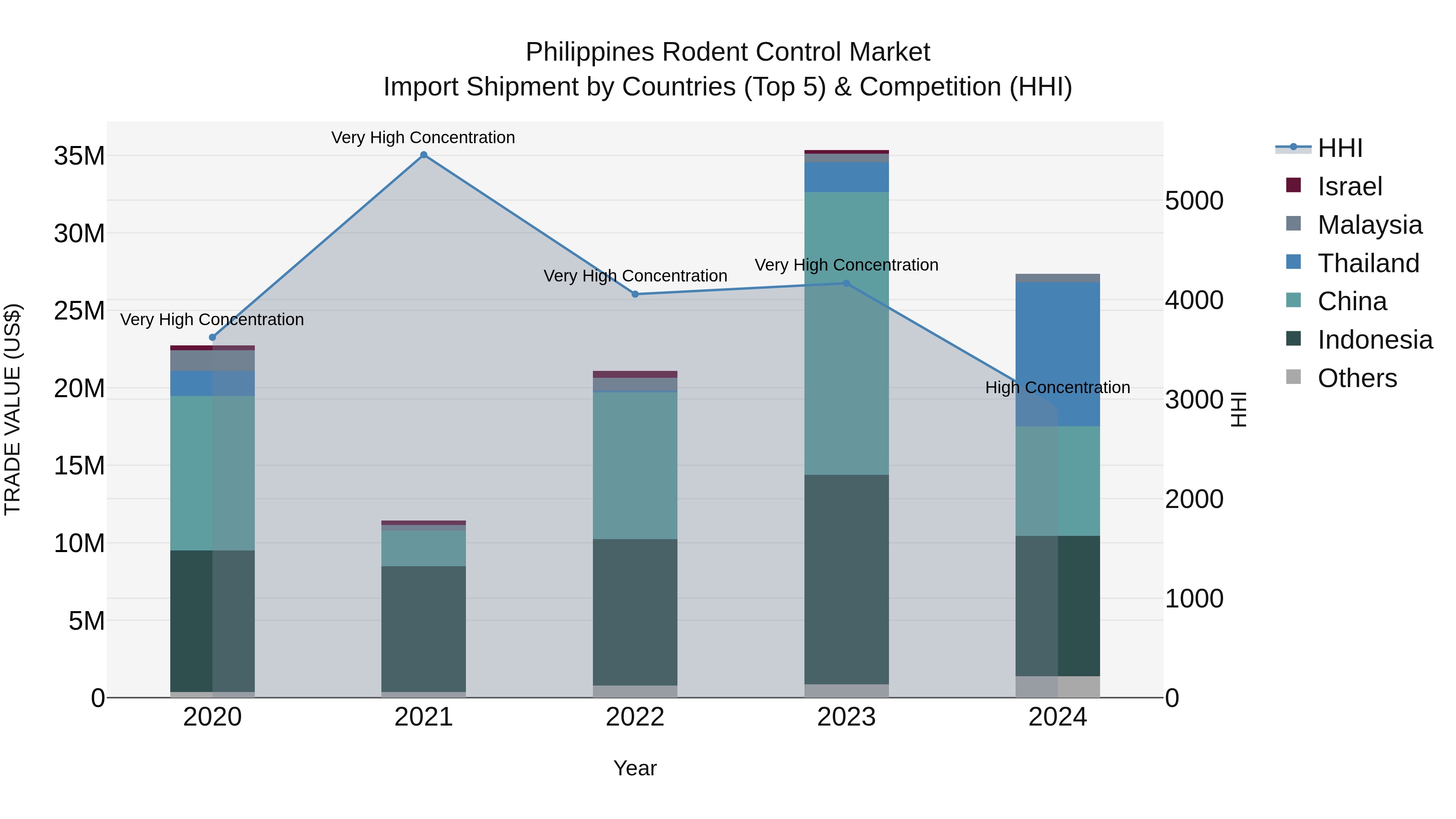Viewport: 1456px width, 819px height.
Task: Click the Indonesia segment of the 2021 bar
Action: 424,629
